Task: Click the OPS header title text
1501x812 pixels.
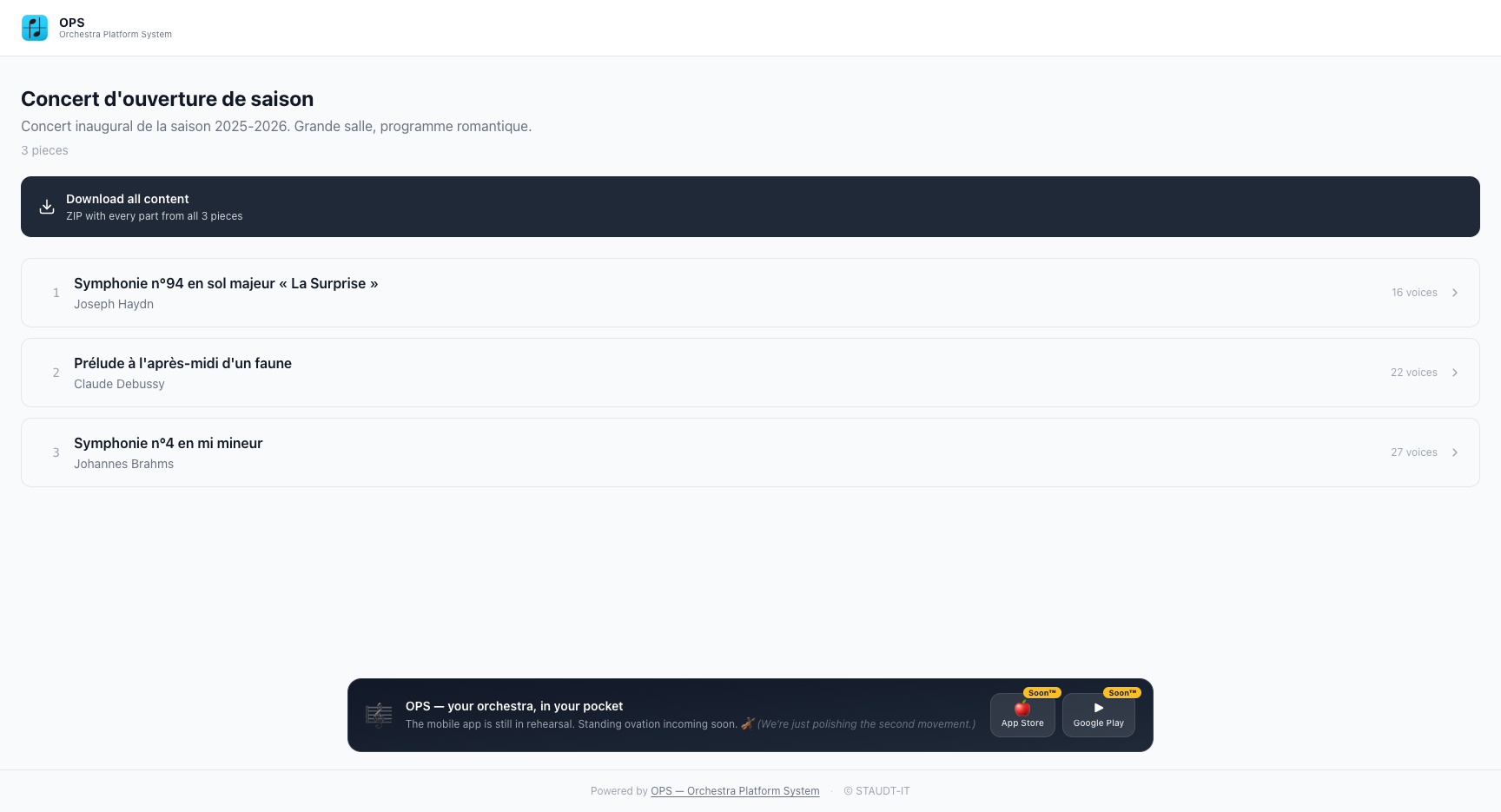Action: pos(72,23)
